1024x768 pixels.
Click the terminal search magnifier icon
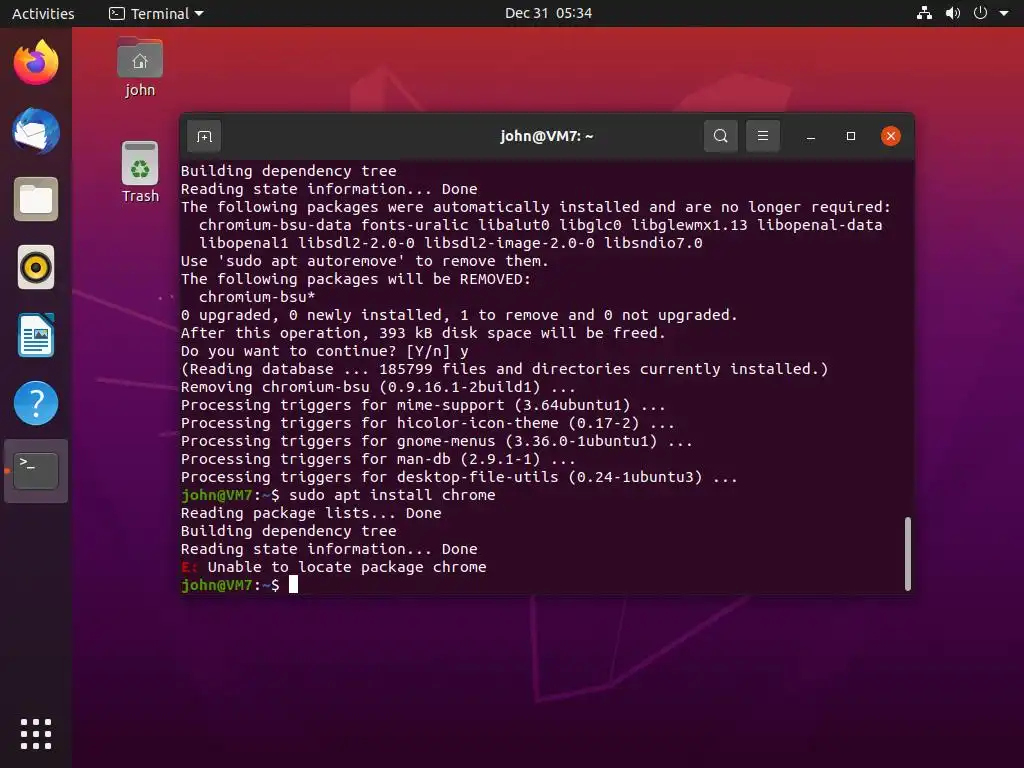pos(720,136)
